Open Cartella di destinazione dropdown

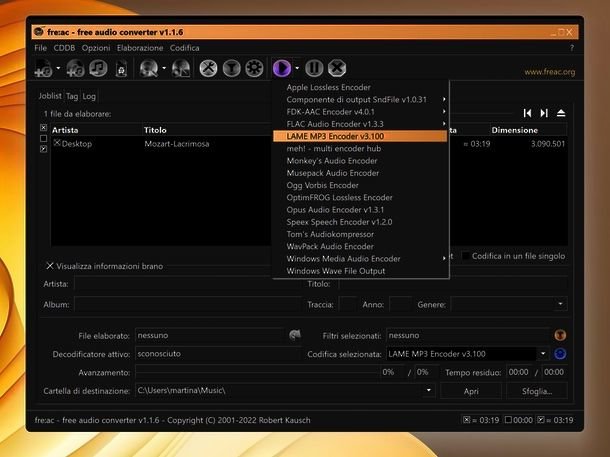point(428,390)
